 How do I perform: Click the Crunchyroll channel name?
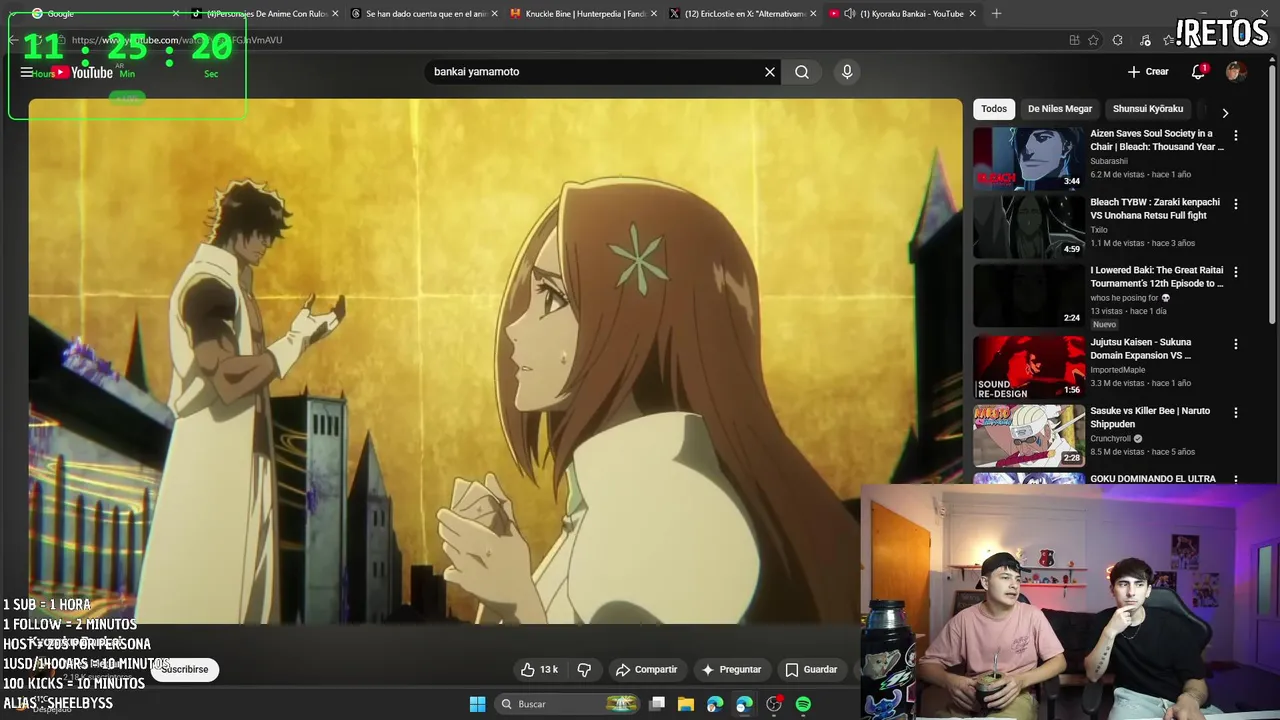[x=1111, y=438]
